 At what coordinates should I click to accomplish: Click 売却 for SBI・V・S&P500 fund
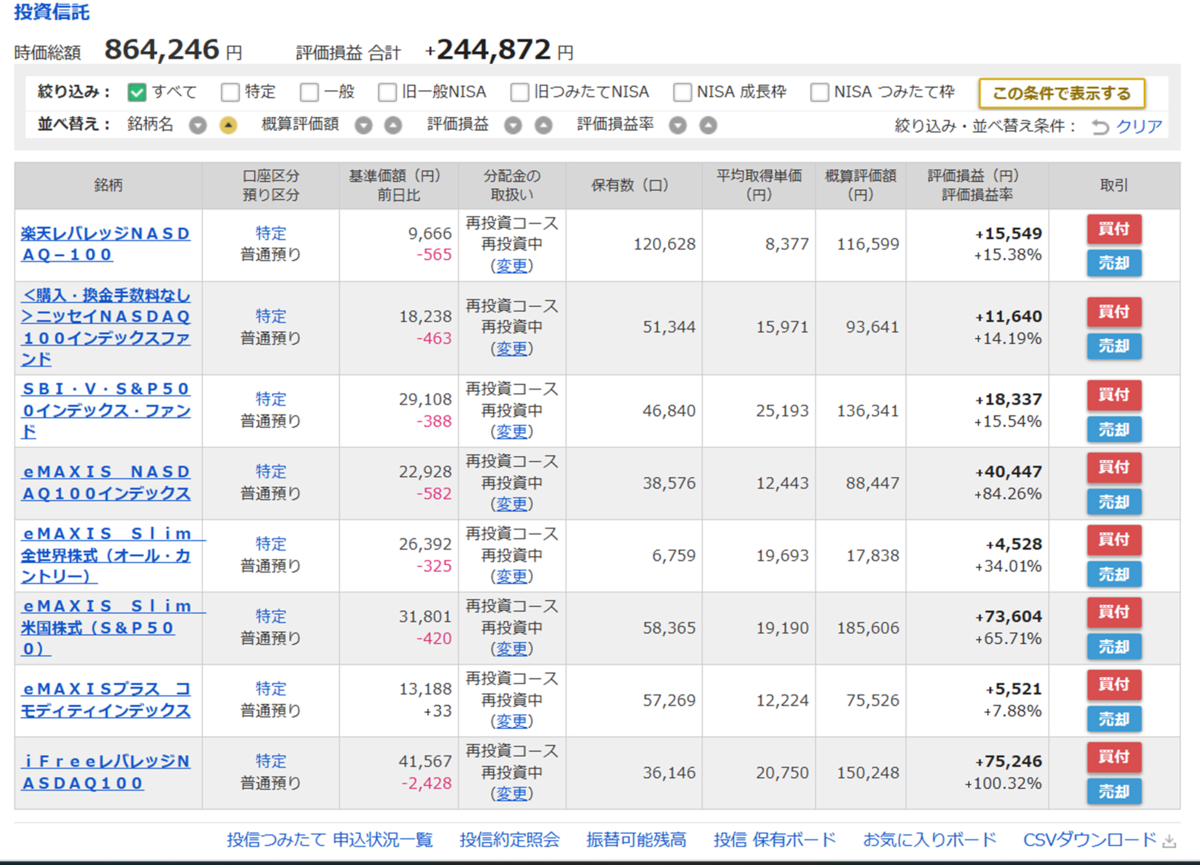pos(1114,429)
